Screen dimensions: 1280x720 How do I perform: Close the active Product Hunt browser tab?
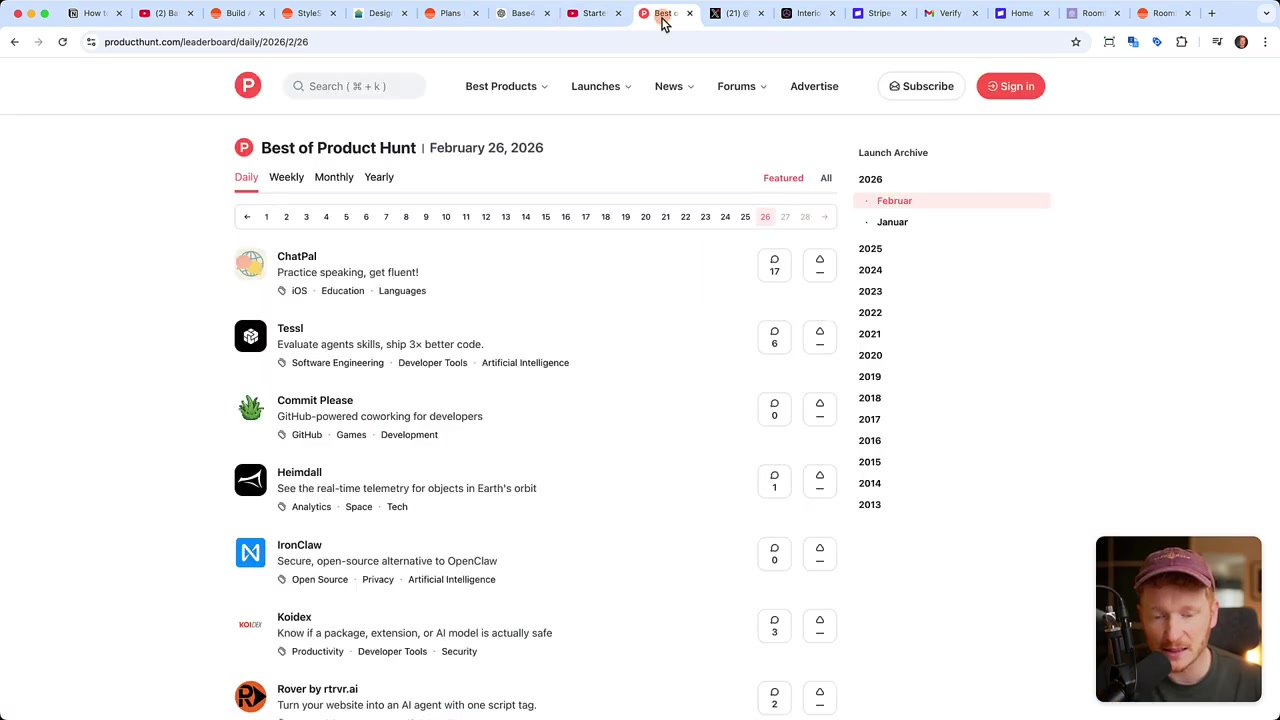coord(689,13)
